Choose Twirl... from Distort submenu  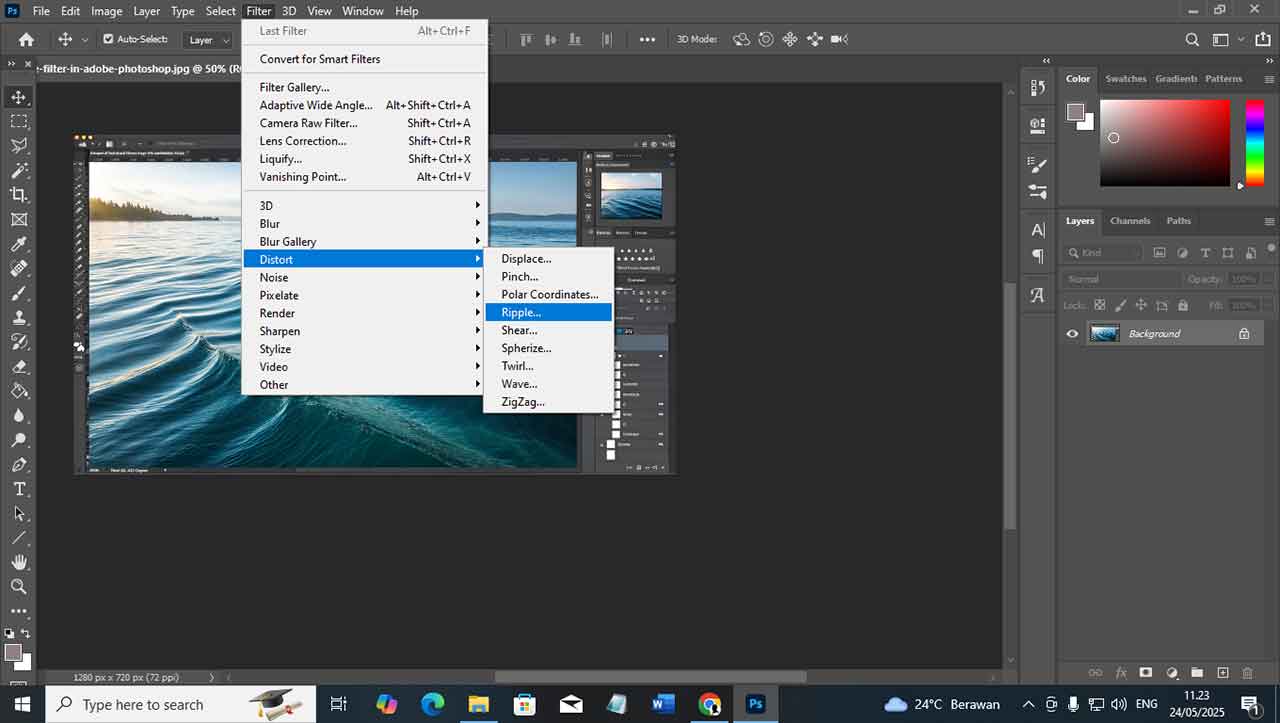click(x=548, y=366)
